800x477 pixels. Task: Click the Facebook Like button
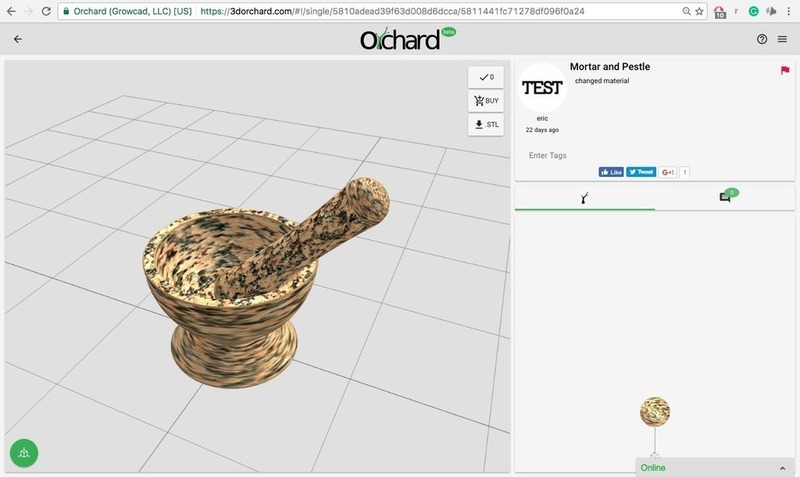click(611, 172)
